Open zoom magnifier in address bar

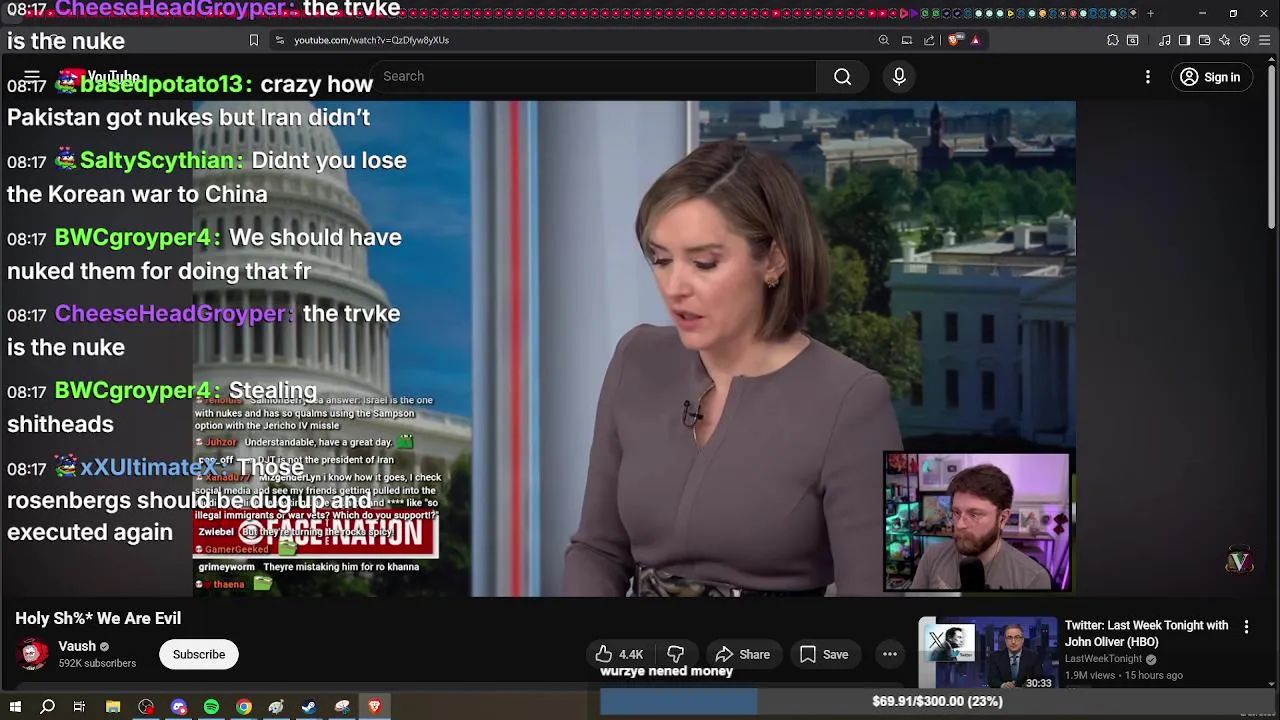point(884,40)
